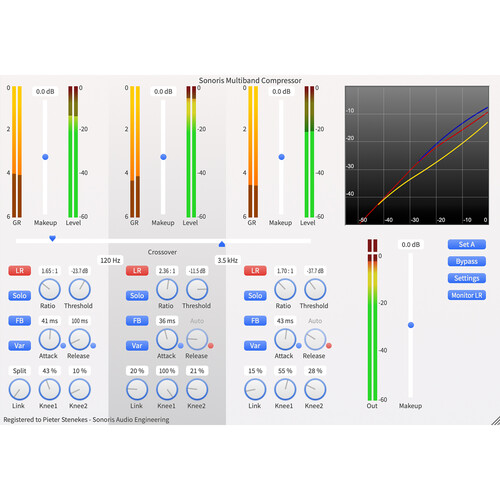The height and width of the screenshot is (500, 500).
Task: Click the high band Attack knob
Action: pos(285,339)
